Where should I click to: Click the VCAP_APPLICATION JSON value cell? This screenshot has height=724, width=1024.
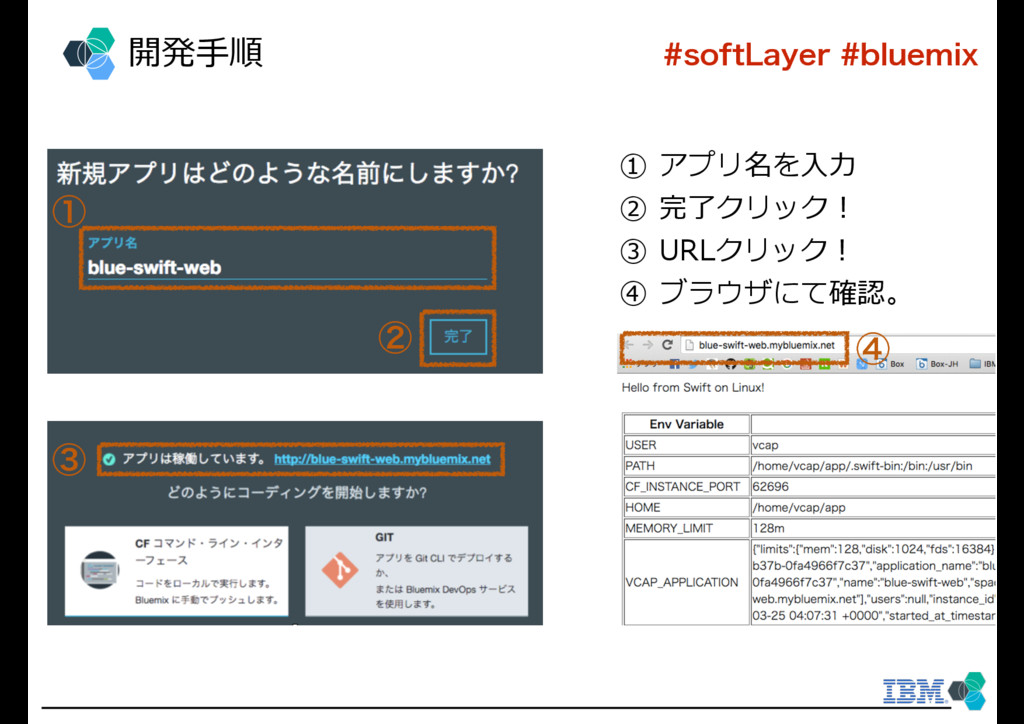point(874,582)
